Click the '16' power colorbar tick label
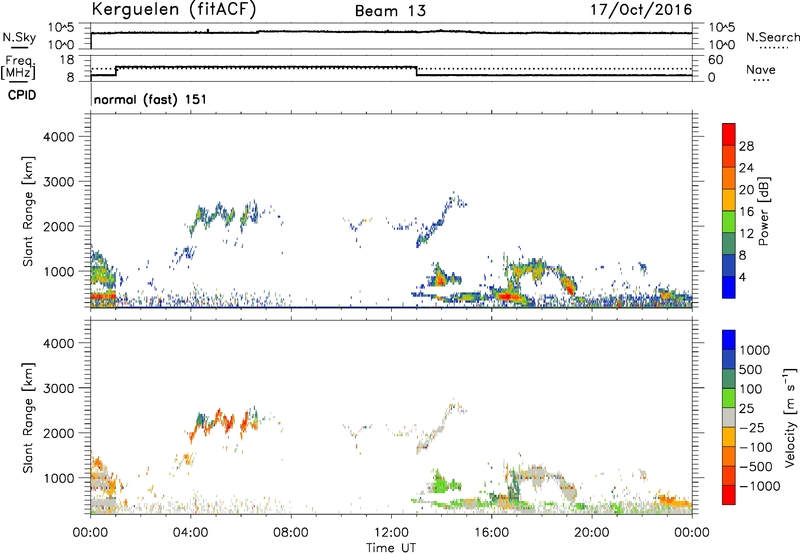800x554 pixels. click(x=746, y=212)
